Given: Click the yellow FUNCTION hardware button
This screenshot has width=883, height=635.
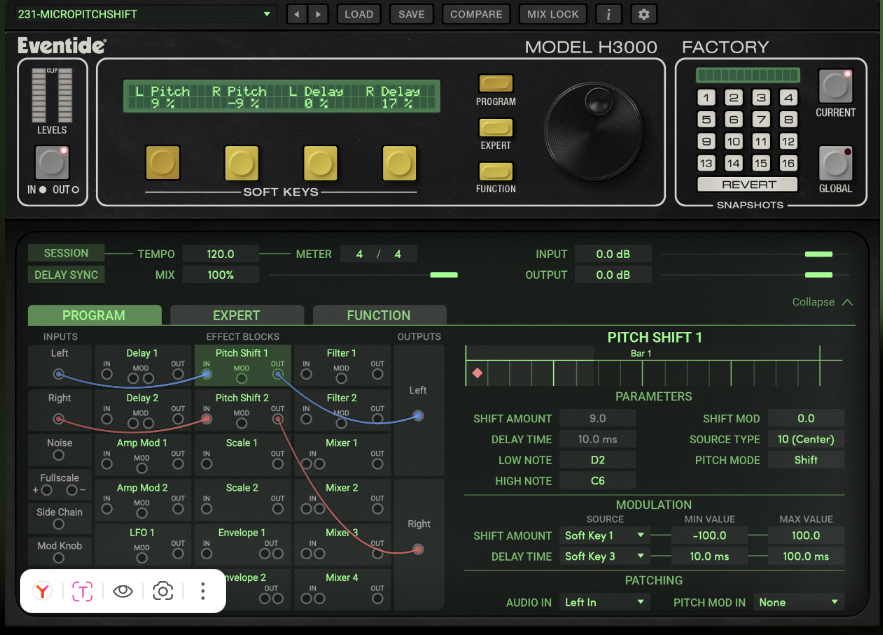Looking at the screenshot, I should (496, 171).
